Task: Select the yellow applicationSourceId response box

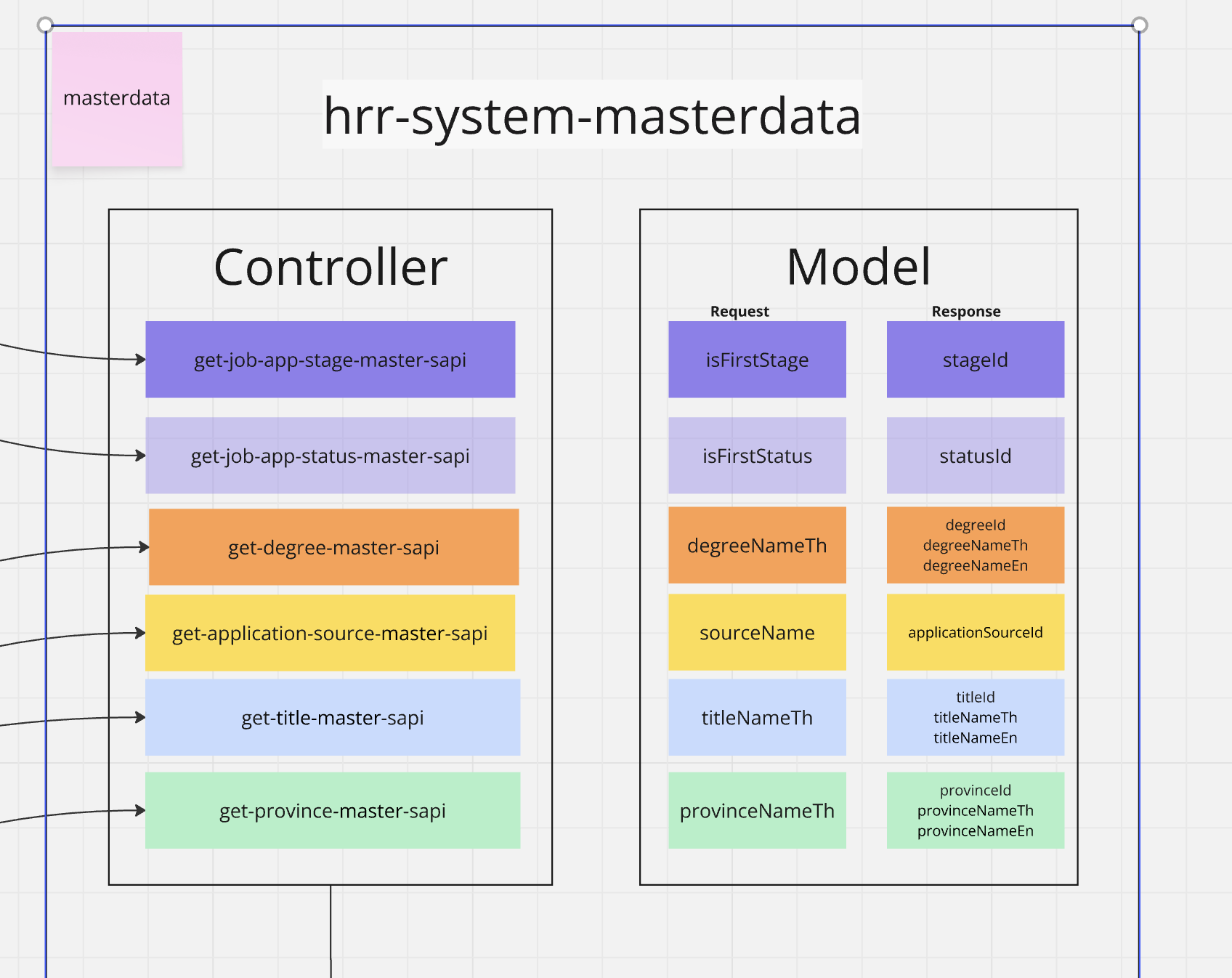Action: 975,632
